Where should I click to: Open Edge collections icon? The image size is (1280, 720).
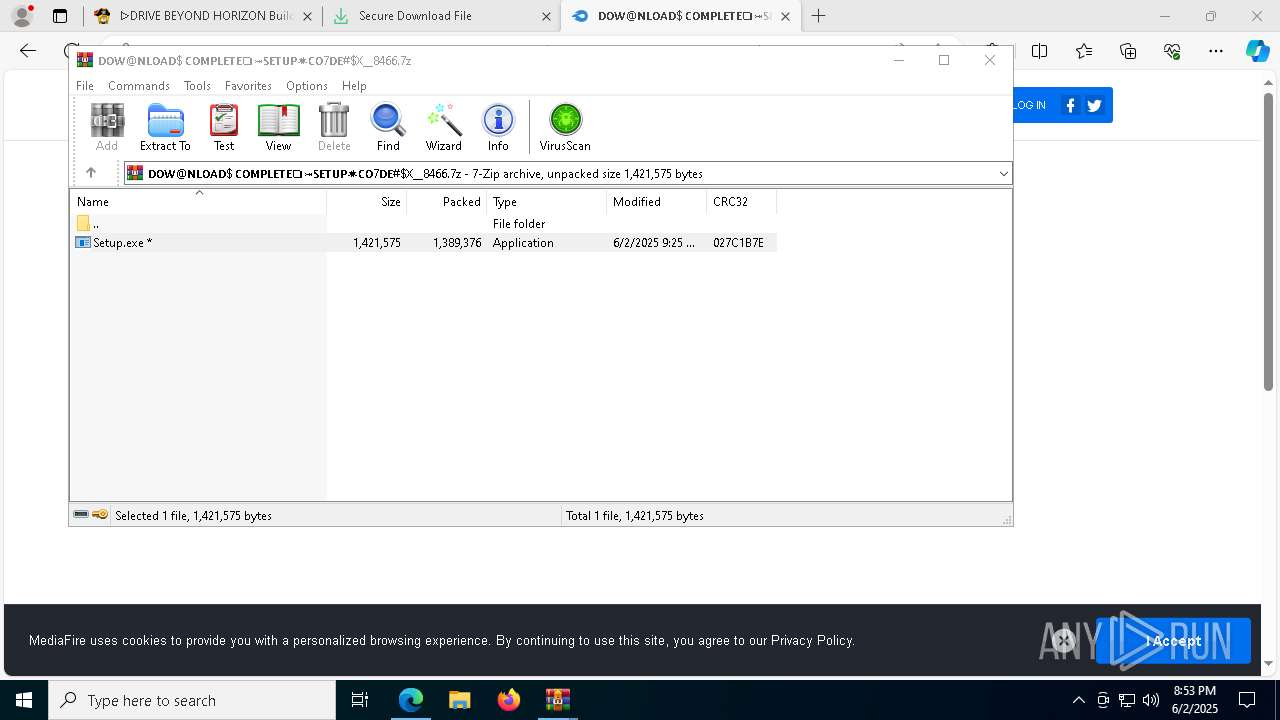(1128, 51)
